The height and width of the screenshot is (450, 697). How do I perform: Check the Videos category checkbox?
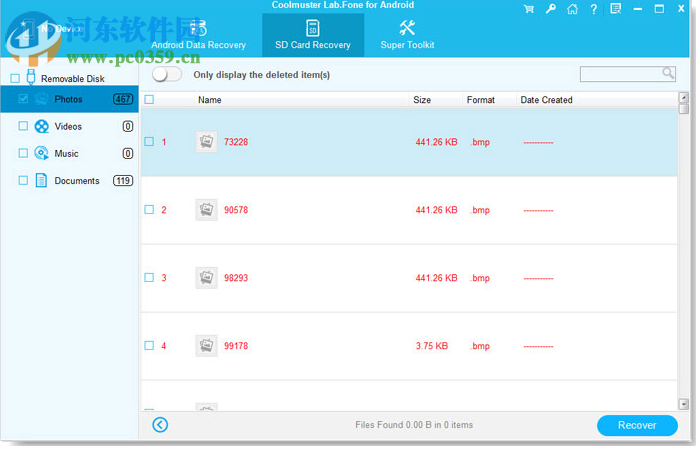point(23,126)
